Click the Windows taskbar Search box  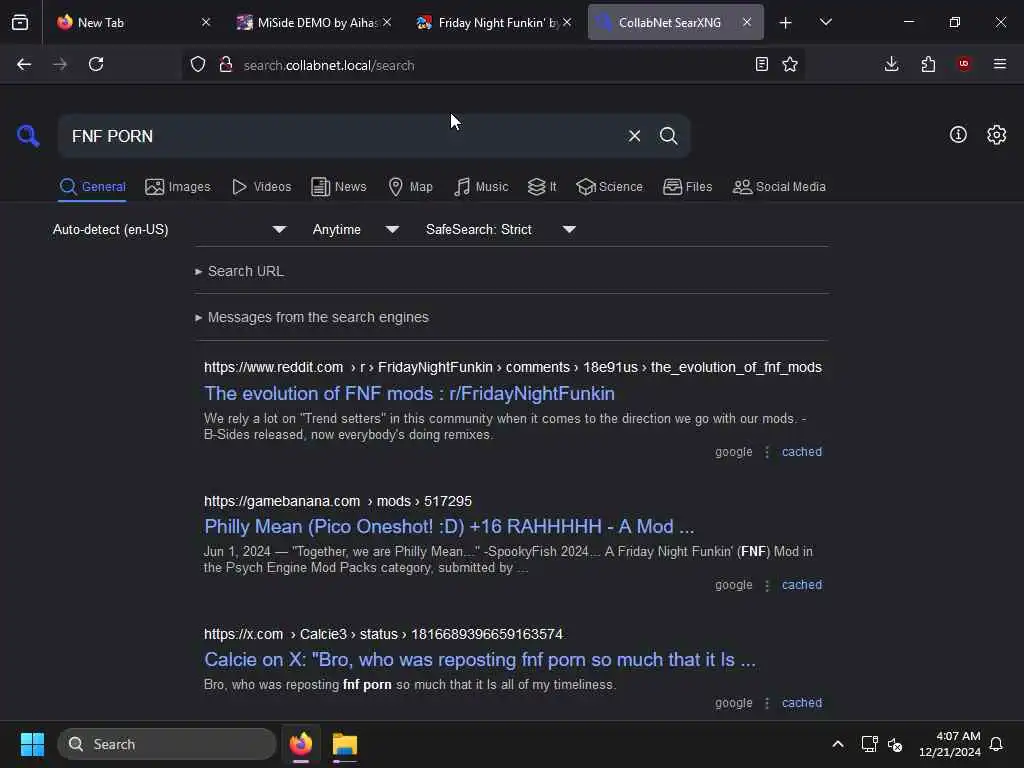pyautogui.click(x=167, y=744)
